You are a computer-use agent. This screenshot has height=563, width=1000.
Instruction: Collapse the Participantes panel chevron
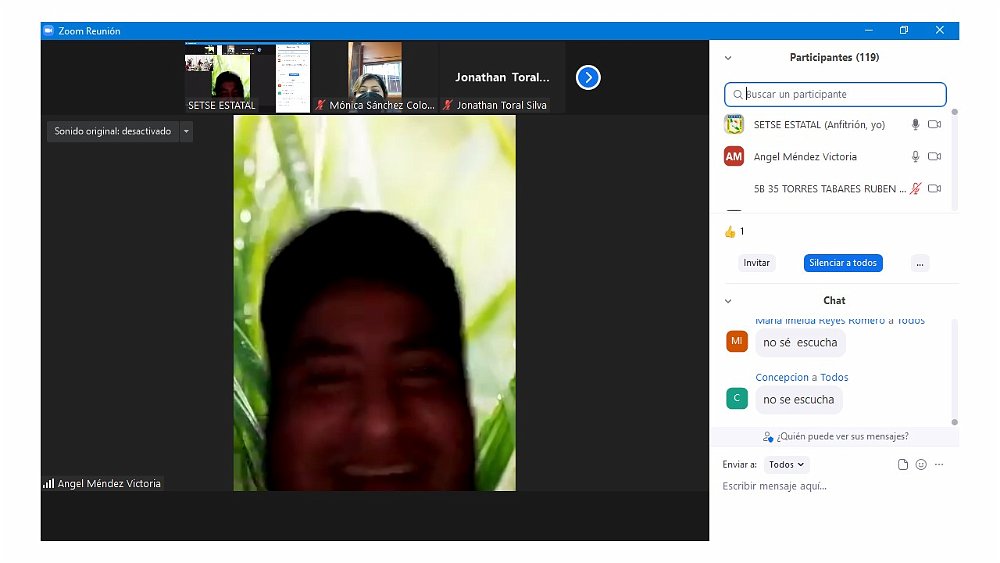(728, 58)
